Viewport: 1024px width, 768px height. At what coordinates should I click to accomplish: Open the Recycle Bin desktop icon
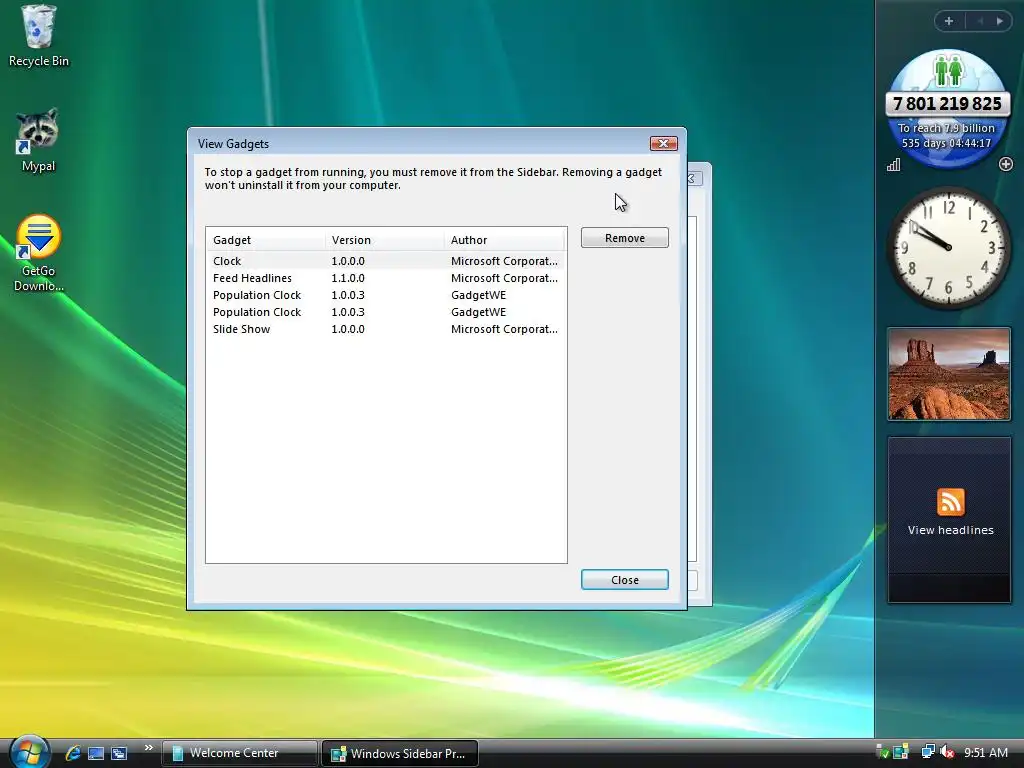tap(39, 36)
